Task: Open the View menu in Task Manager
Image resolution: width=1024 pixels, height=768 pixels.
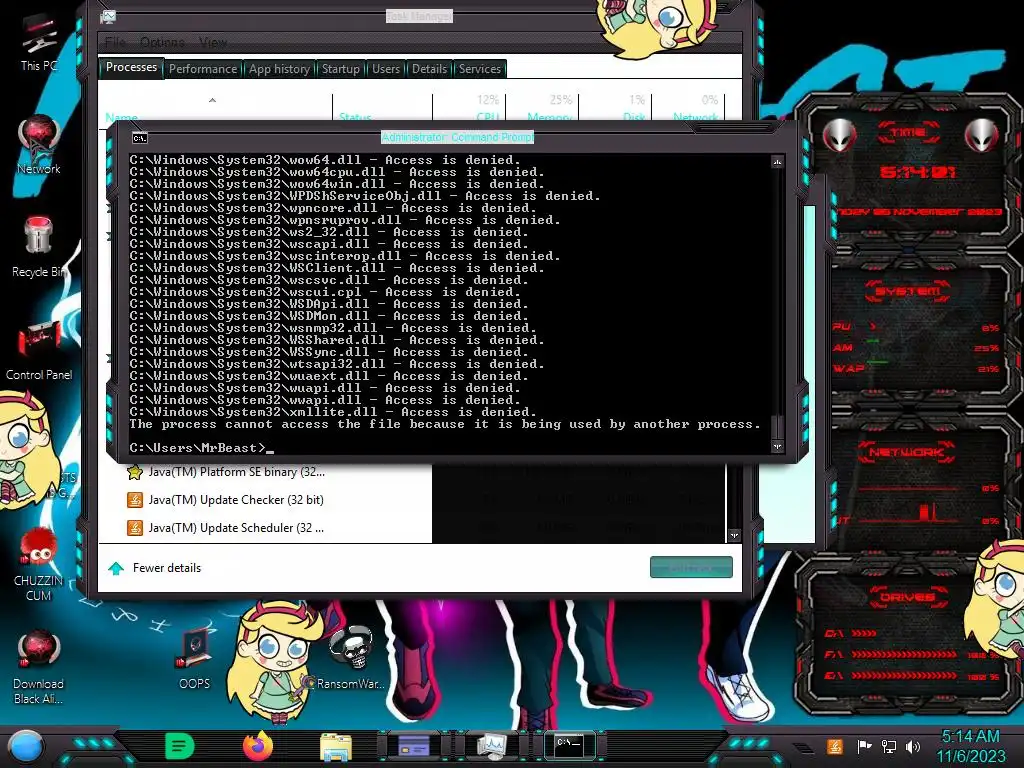Action: click(213, 42)
